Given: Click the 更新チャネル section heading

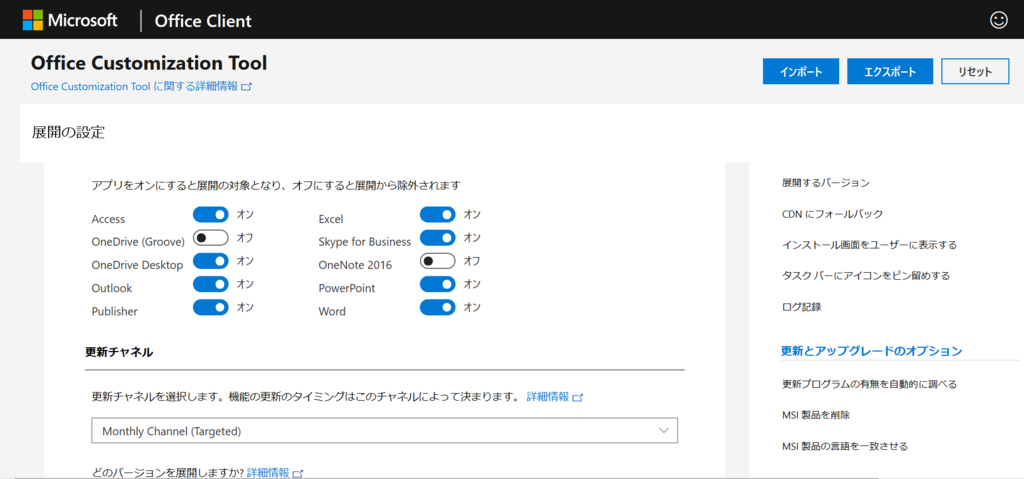Looking at the screenshot, I should click(x=119, y=352).
